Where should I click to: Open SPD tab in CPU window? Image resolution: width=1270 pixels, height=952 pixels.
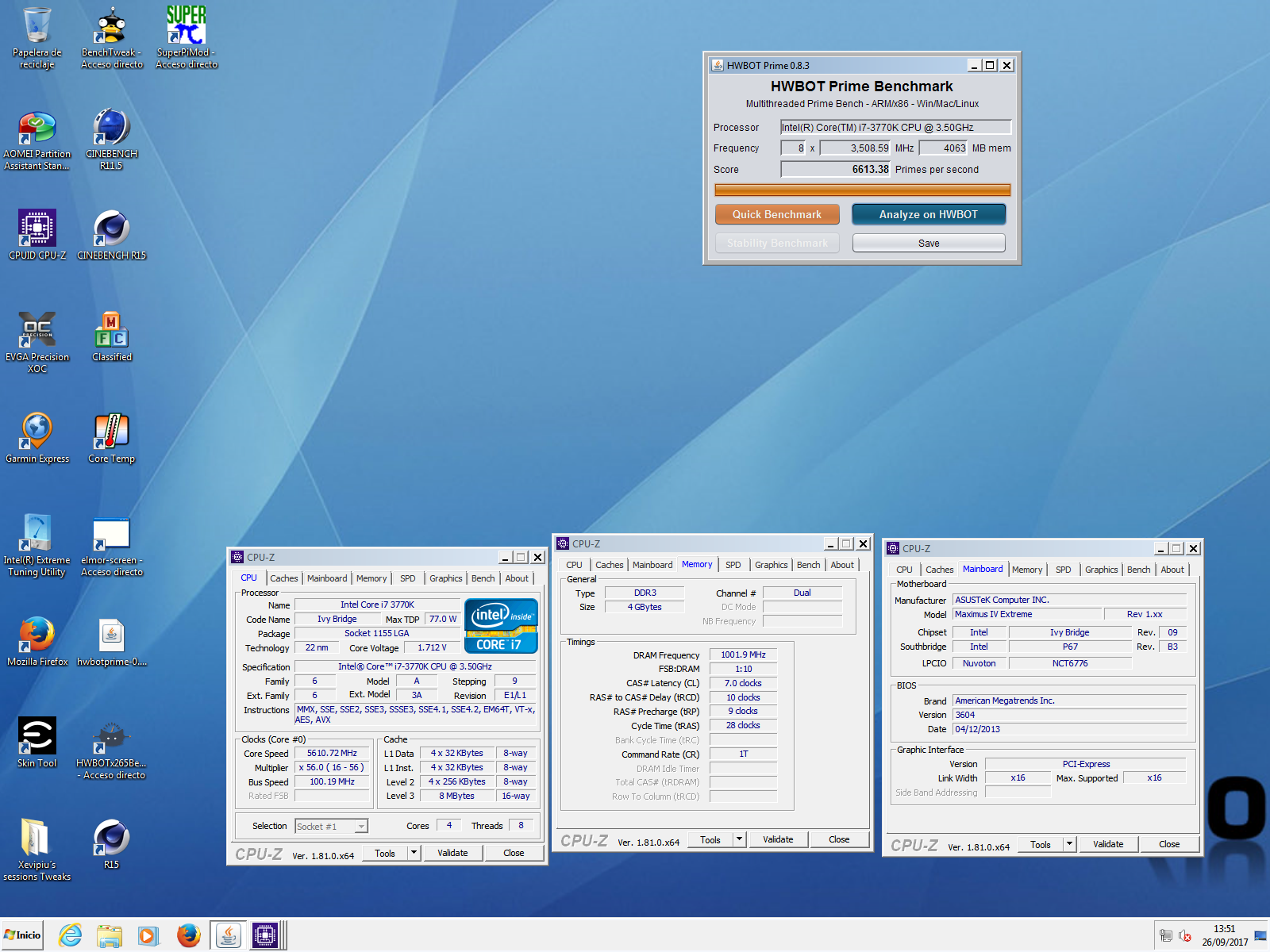(x=408, y=578)
